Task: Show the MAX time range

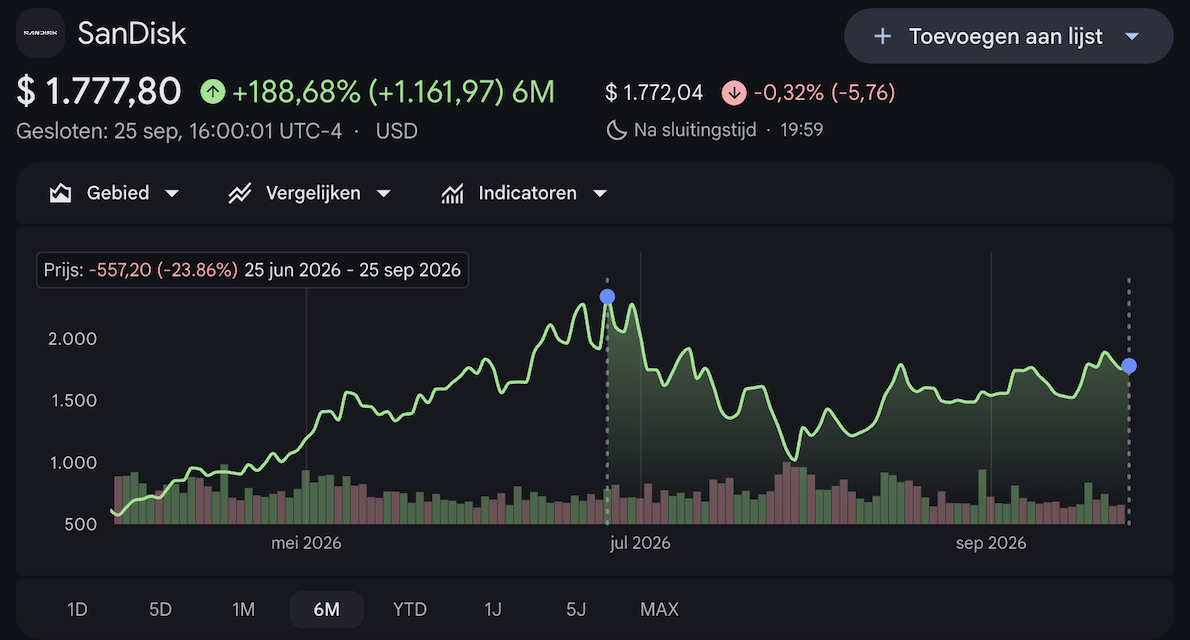Action: (659, 610)
